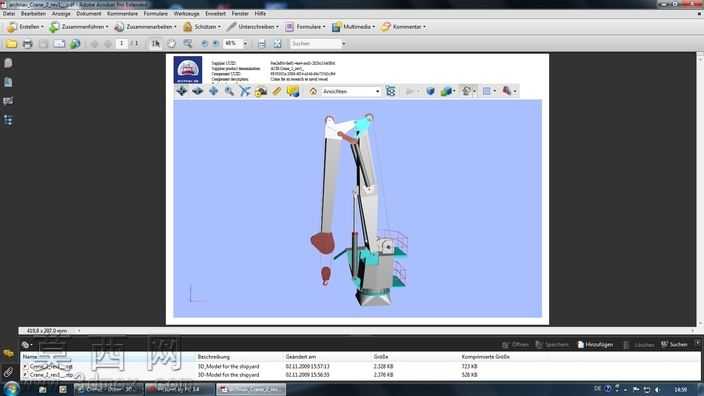Choose the select tool cursor icon
Image resolution: width=704 pixels, height=396 pixels.
point(155,44)
